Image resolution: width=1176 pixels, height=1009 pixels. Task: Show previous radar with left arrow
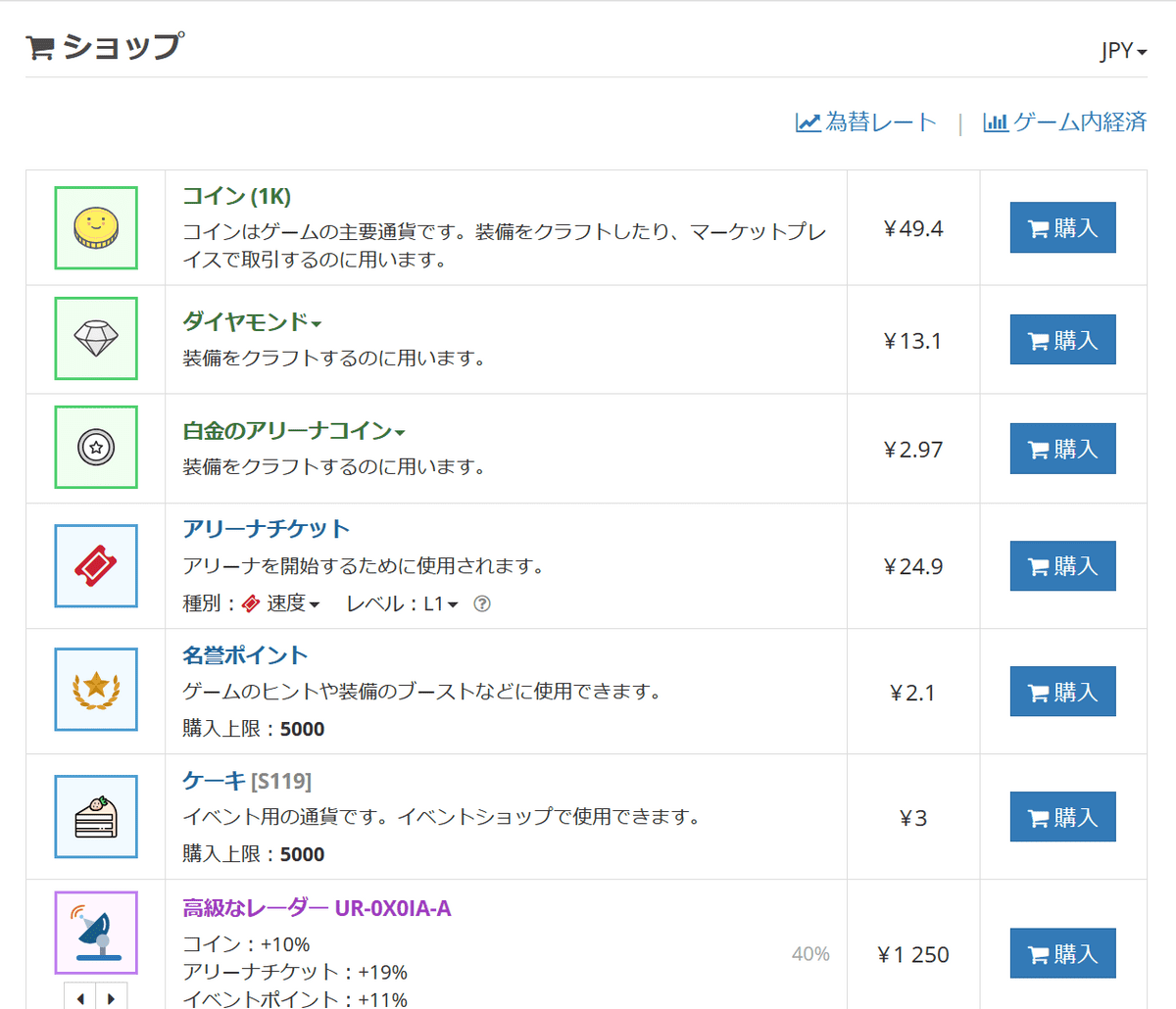(80, 997)
